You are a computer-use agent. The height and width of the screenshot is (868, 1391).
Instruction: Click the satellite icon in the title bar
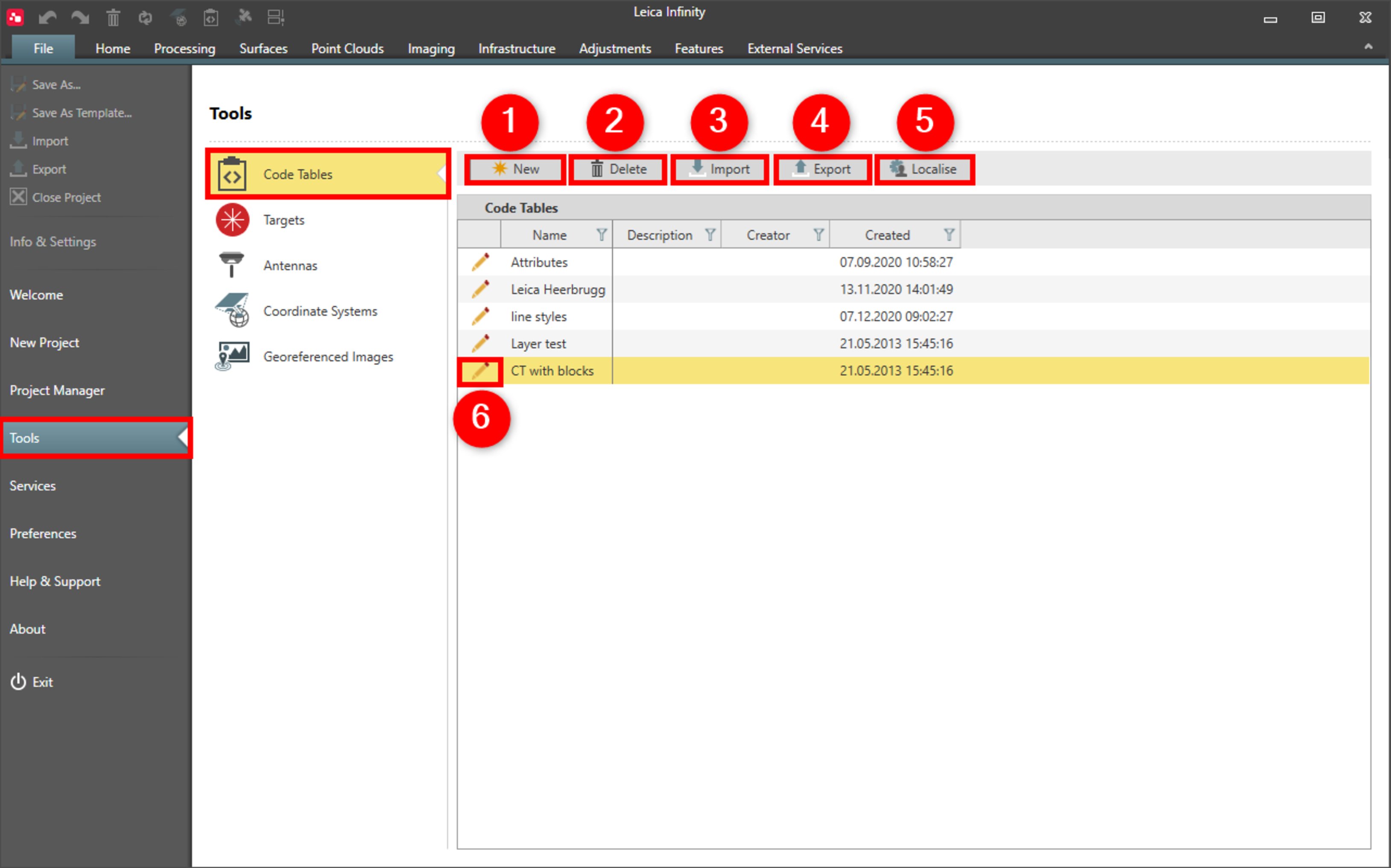pos(244,17)
